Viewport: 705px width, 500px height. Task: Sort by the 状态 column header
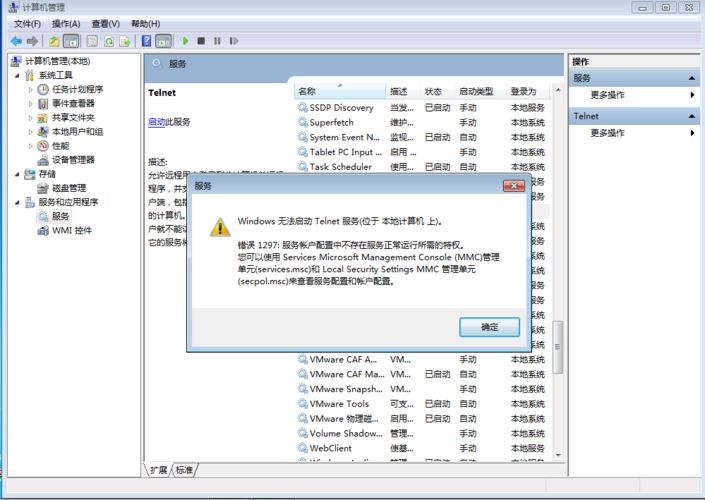(x=438, y=91)
